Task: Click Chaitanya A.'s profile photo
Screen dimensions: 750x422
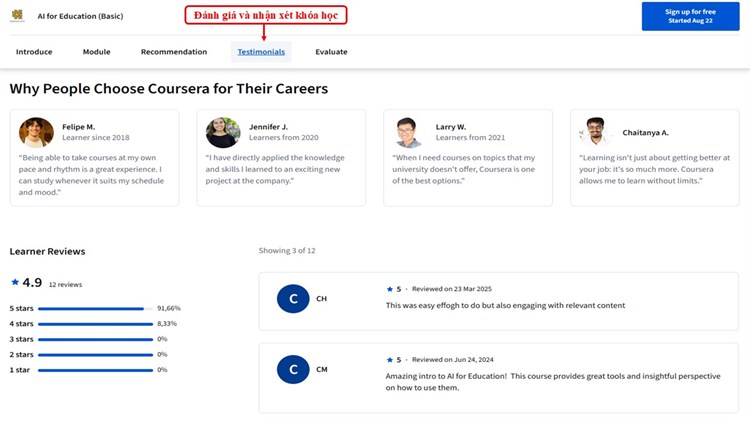Action: pyautogui.click(x=595, y=132)
